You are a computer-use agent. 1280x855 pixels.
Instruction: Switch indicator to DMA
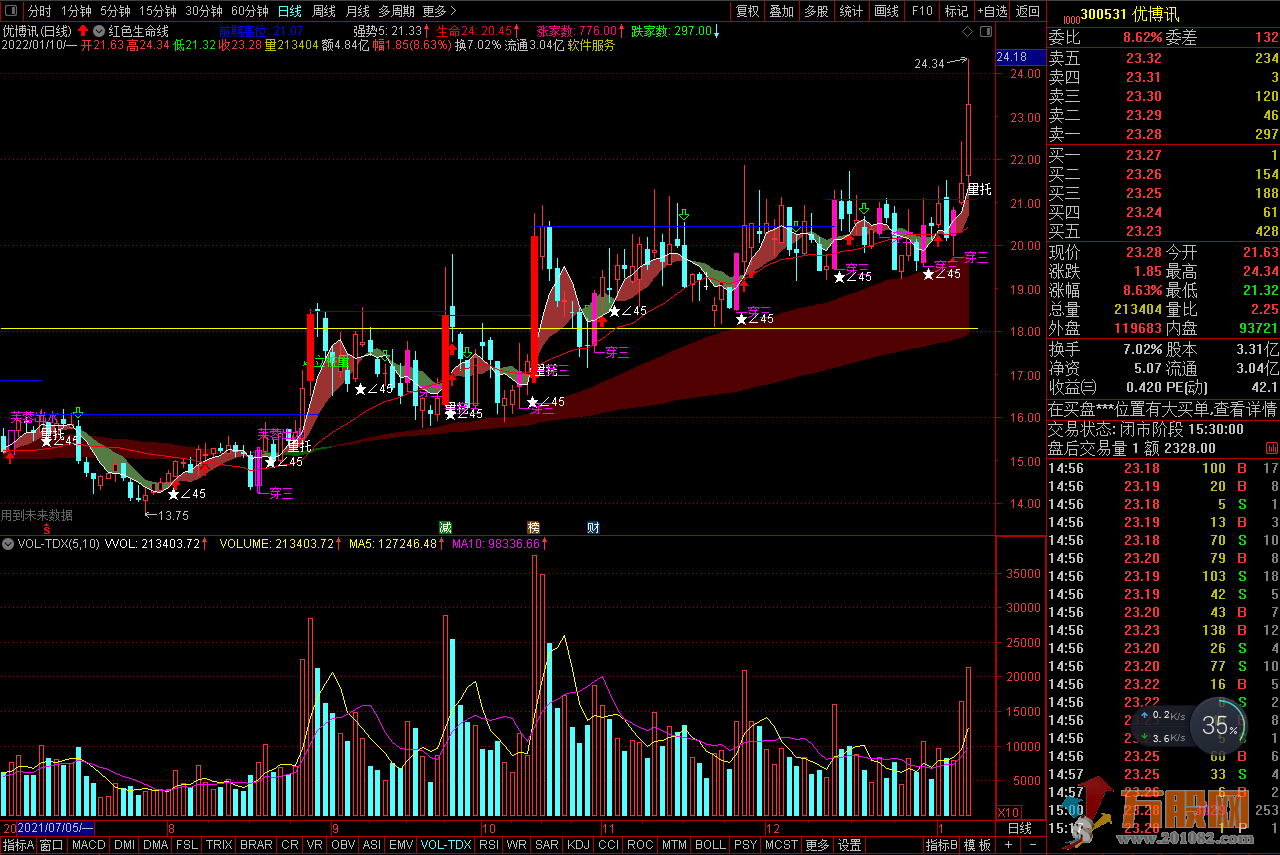coord(155,845)
